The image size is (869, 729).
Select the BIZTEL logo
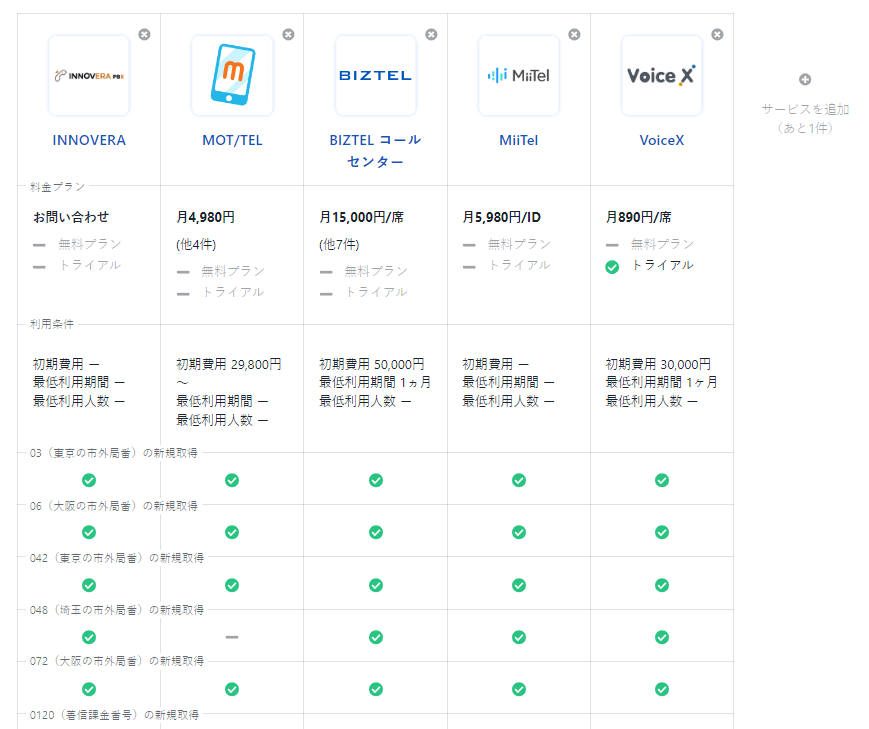375,73
